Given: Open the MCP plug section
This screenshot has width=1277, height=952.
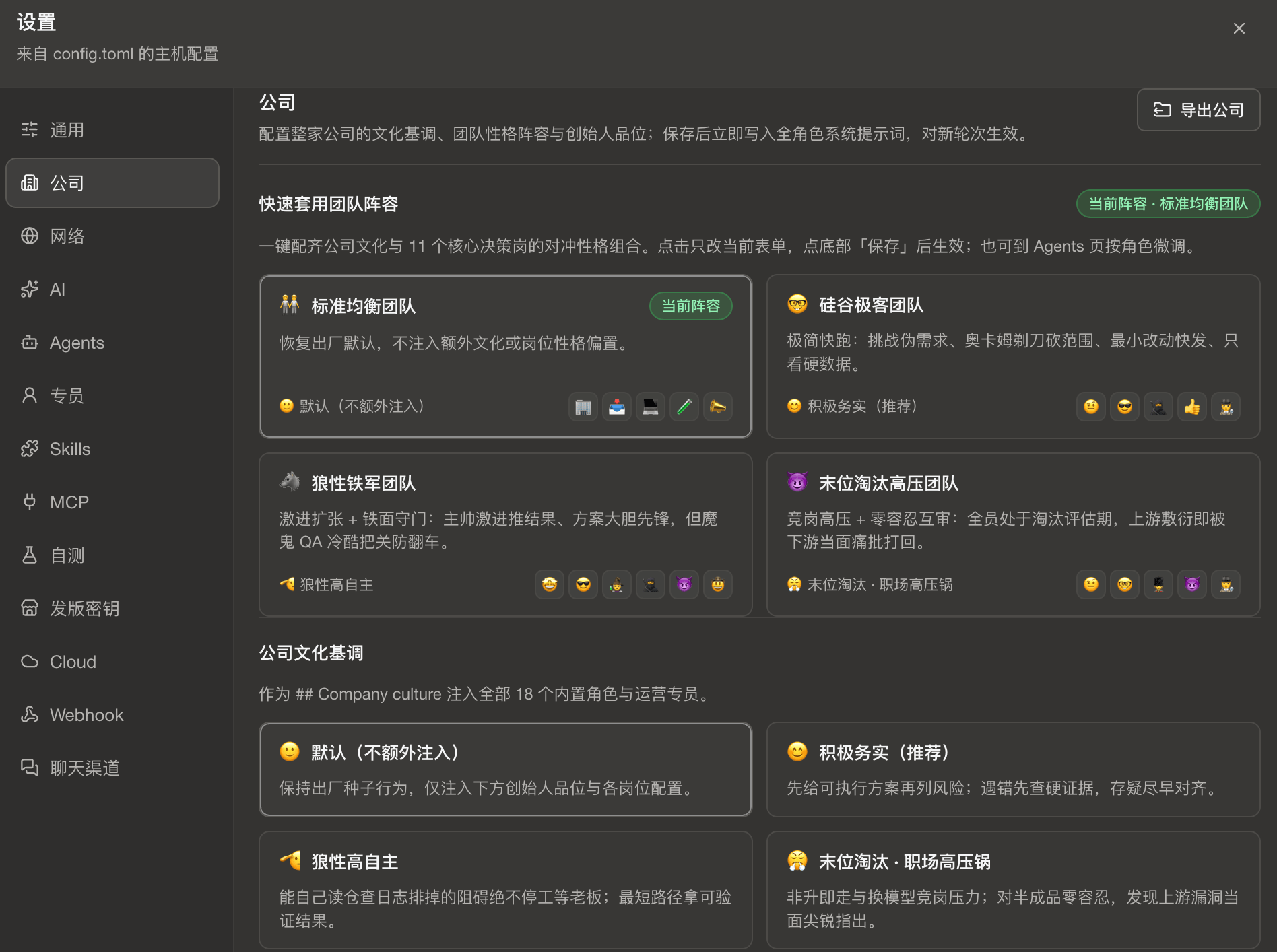Looking at the screenshot, I should click(x=112, y=502).
